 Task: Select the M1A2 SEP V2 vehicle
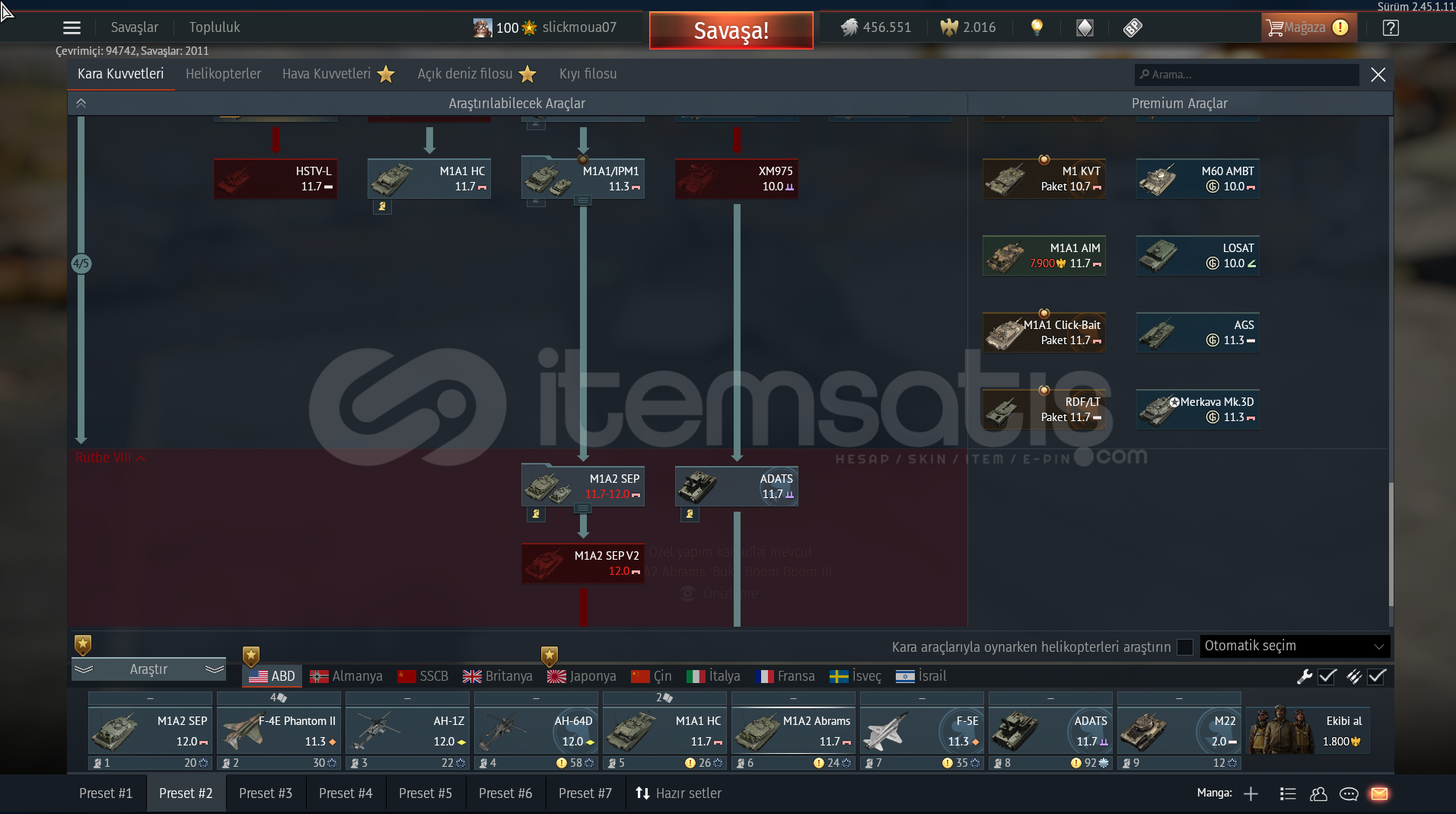(x=583, y=563)
